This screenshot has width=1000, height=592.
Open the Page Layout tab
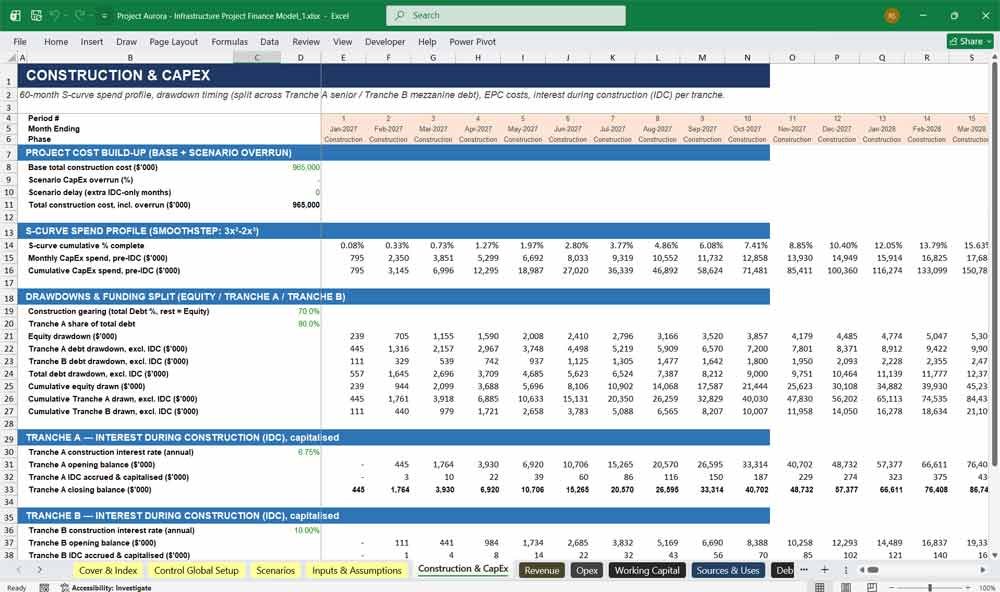tap(173, 41)
